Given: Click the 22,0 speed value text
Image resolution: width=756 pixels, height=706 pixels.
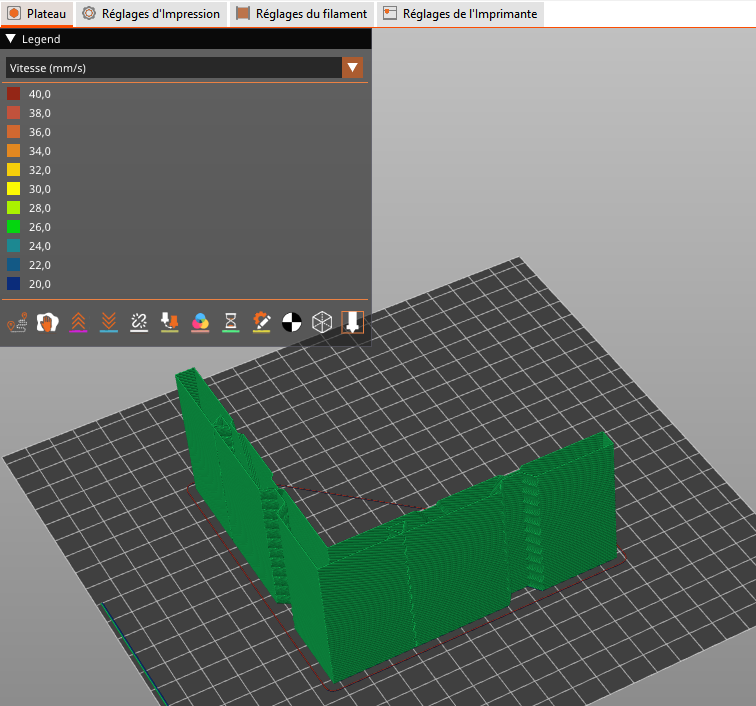Looking at the screenshot, I should (40, 265).
